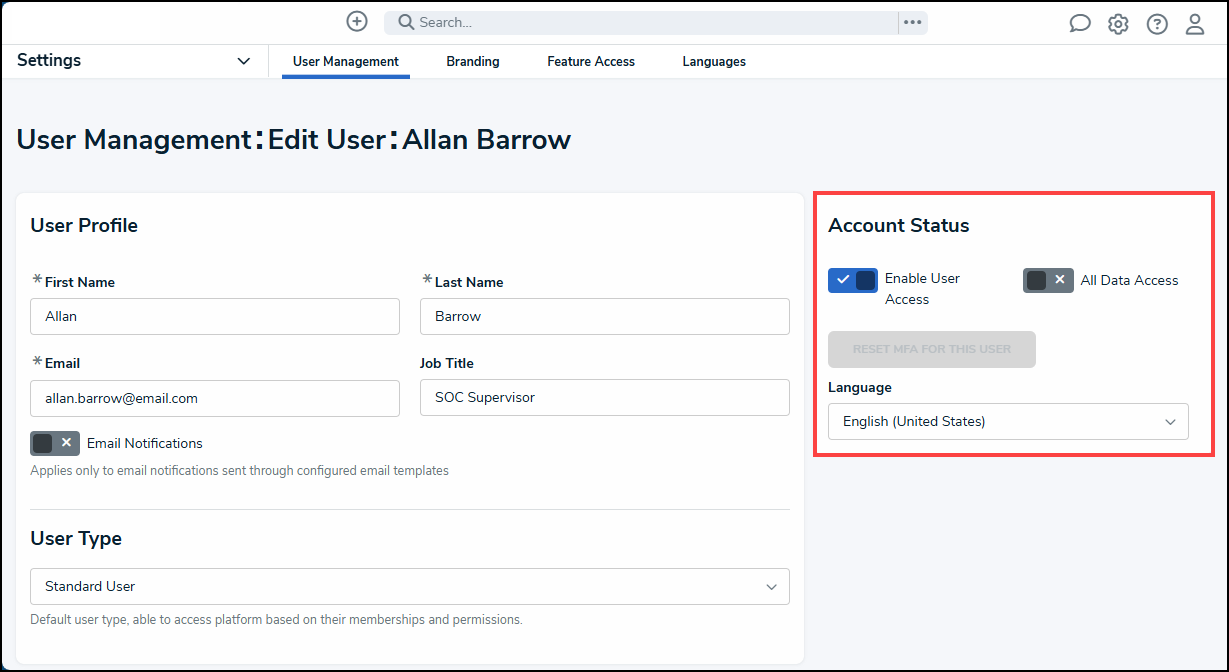1229x672 pixels.
Task: Click the Account Status heading
Action: pyautogui.click(x=899, y=226)
